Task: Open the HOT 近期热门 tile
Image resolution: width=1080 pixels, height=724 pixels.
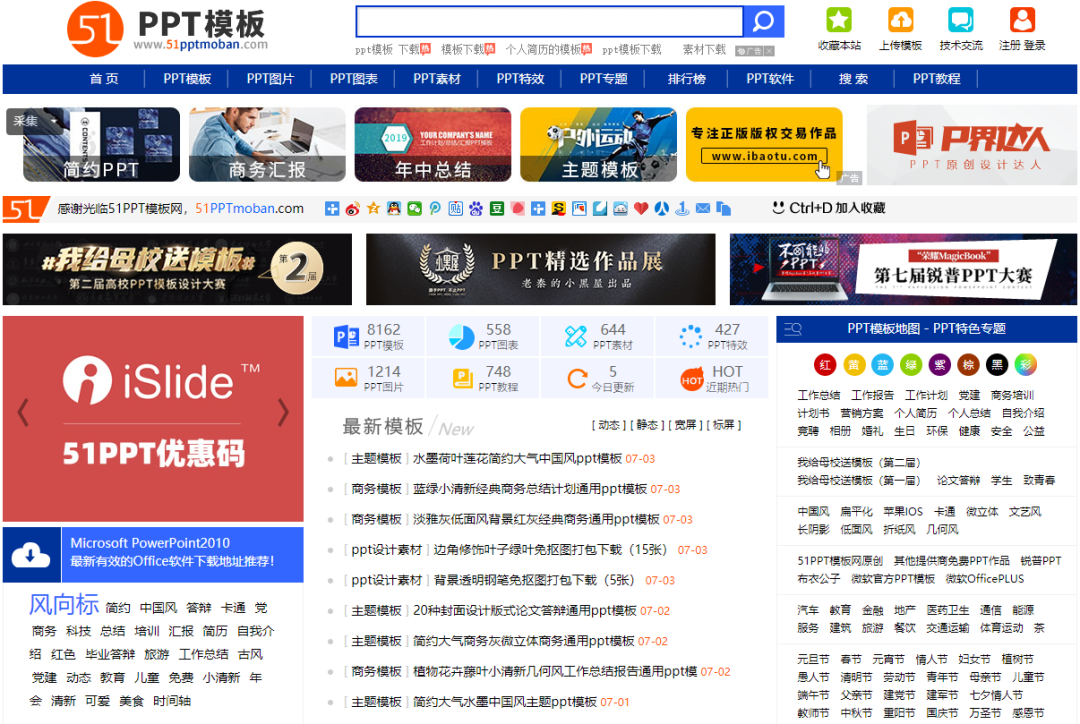Action: click(712, 378)
